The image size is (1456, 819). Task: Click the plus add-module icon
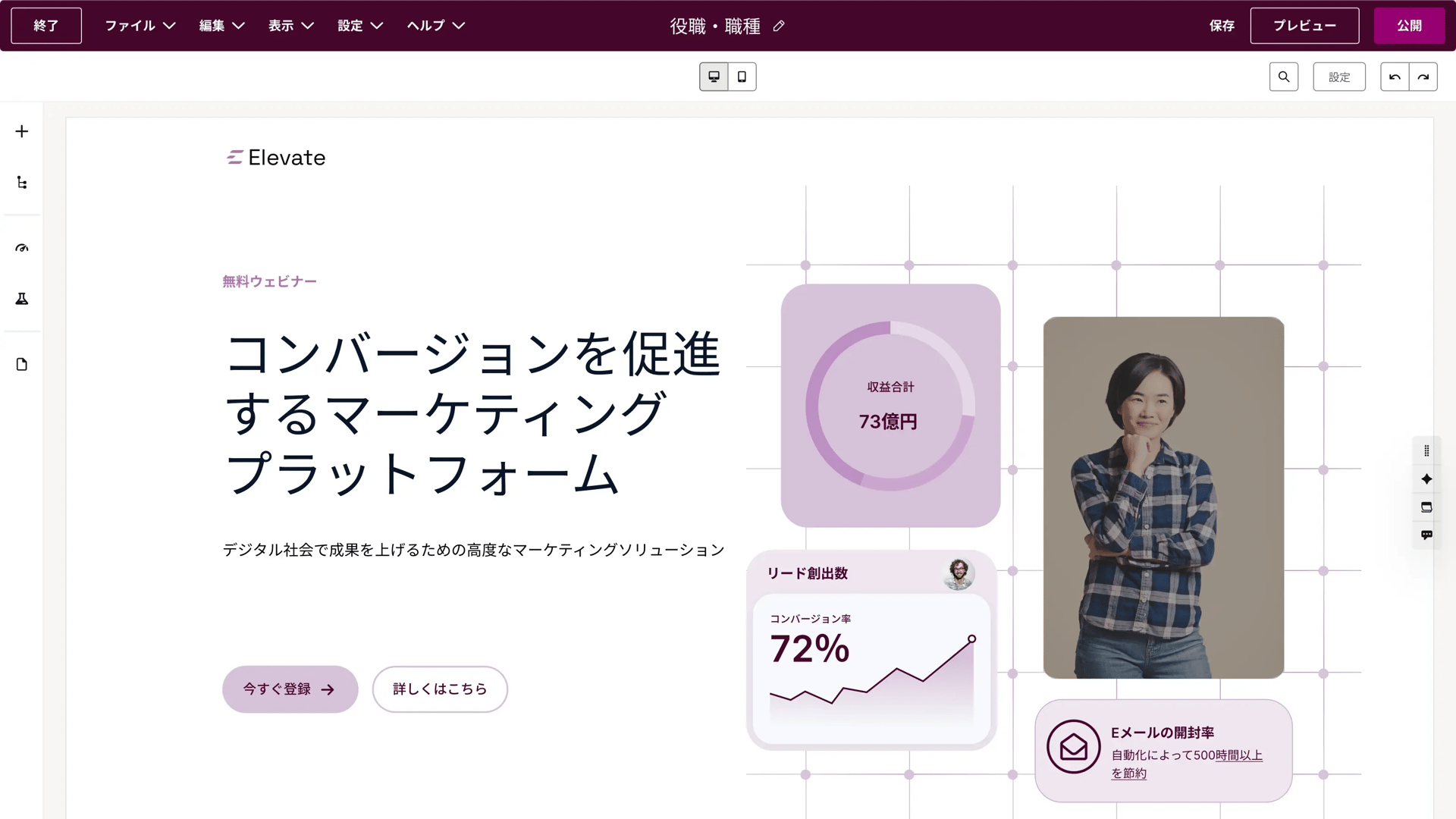tap(22, 131)
